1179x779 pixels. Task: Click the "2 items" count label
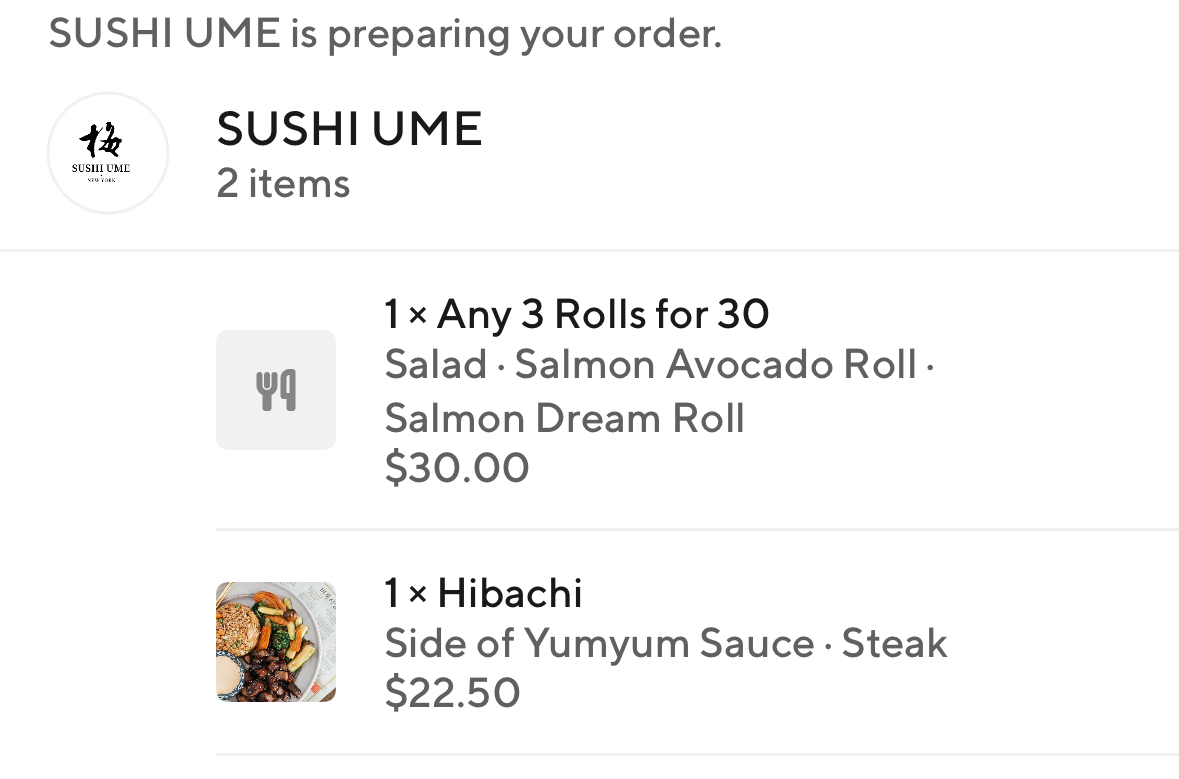pos(283,184)
